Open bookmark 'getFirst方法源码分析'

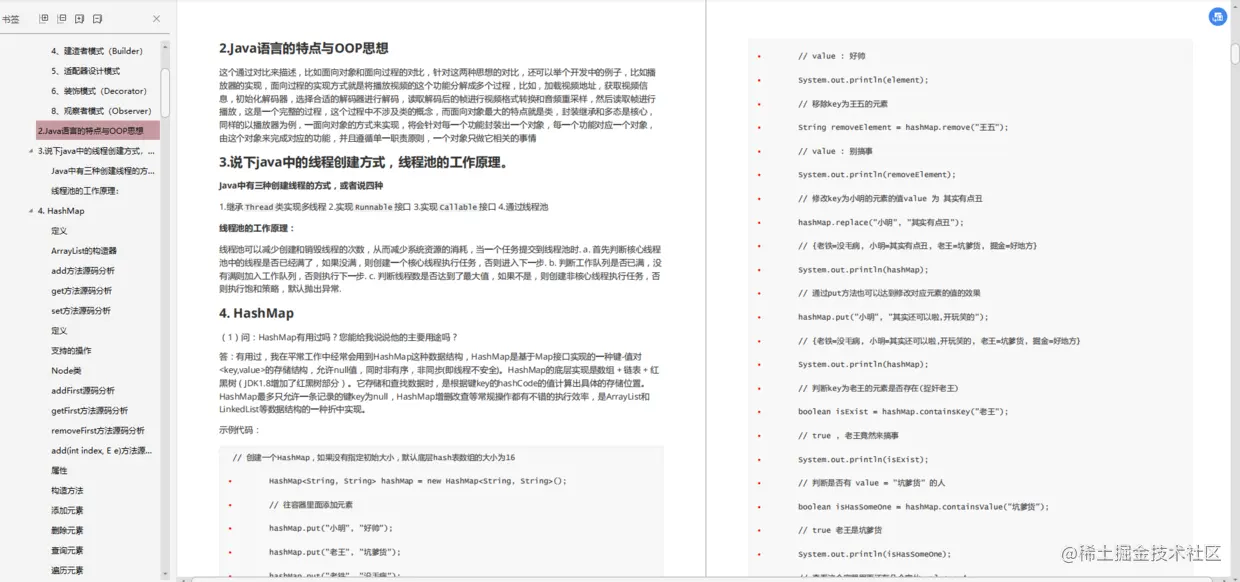[90, 411]
